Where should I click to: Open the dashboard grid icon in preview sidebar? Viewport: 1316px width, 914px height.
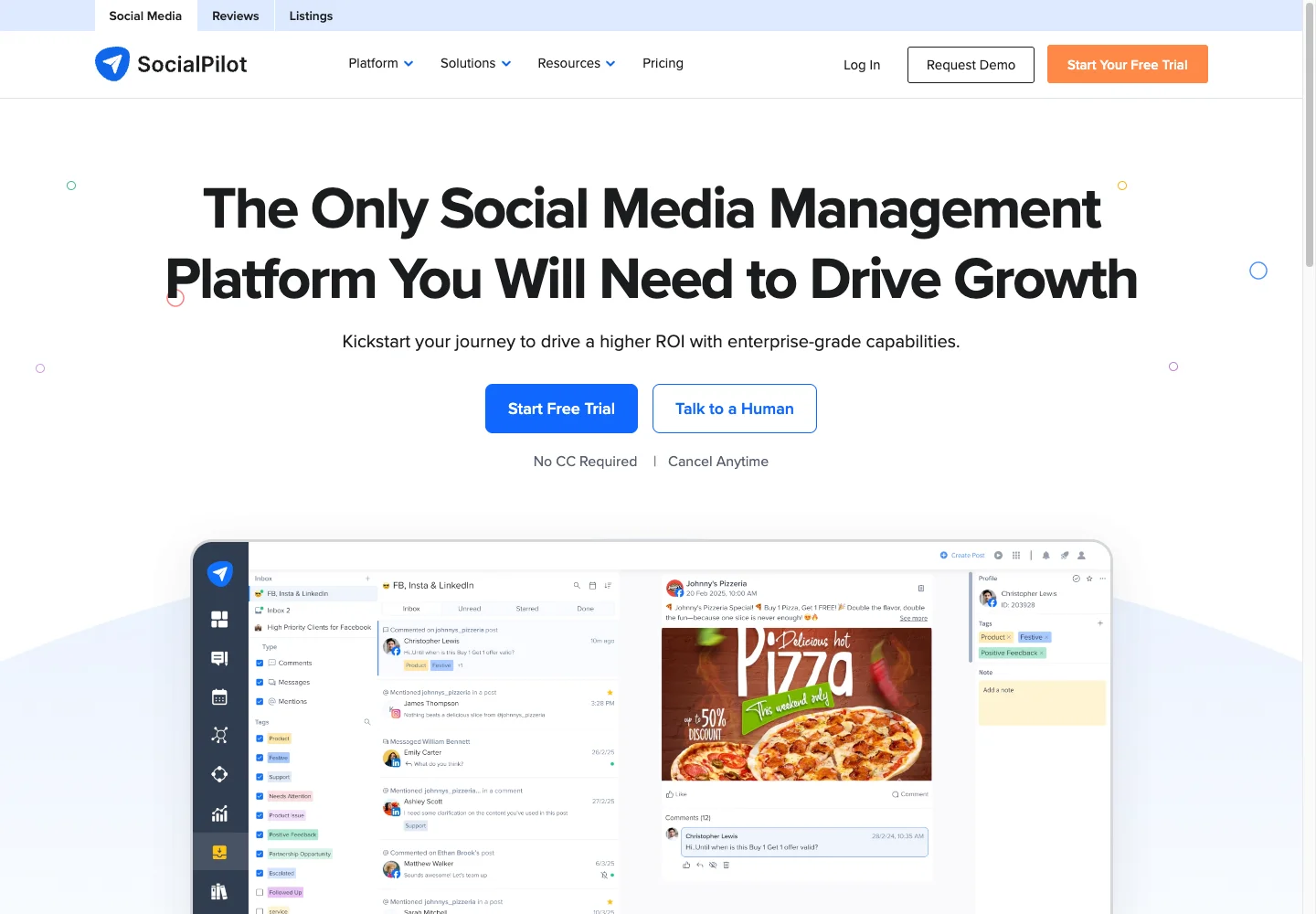click(219, 619)
